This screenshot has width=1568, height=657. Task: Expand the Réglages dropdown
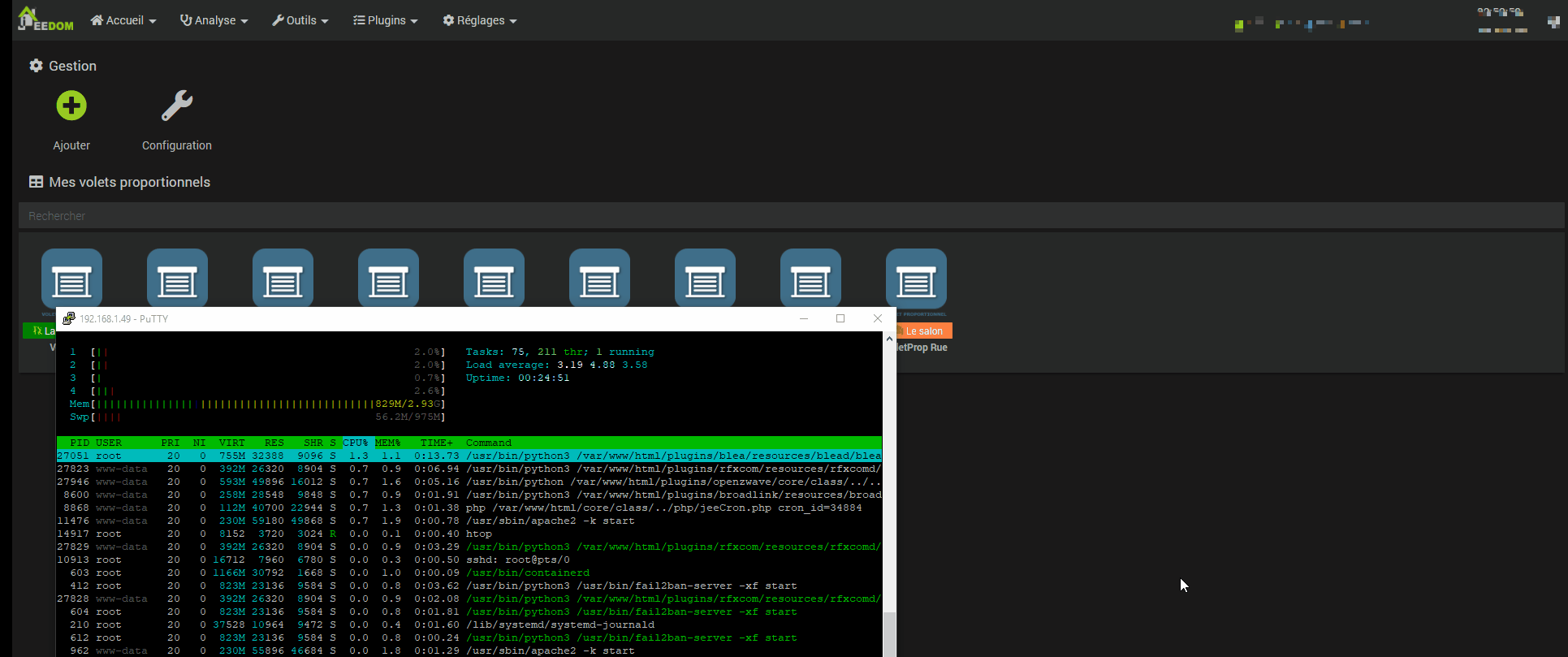click(x=480, y=20)
